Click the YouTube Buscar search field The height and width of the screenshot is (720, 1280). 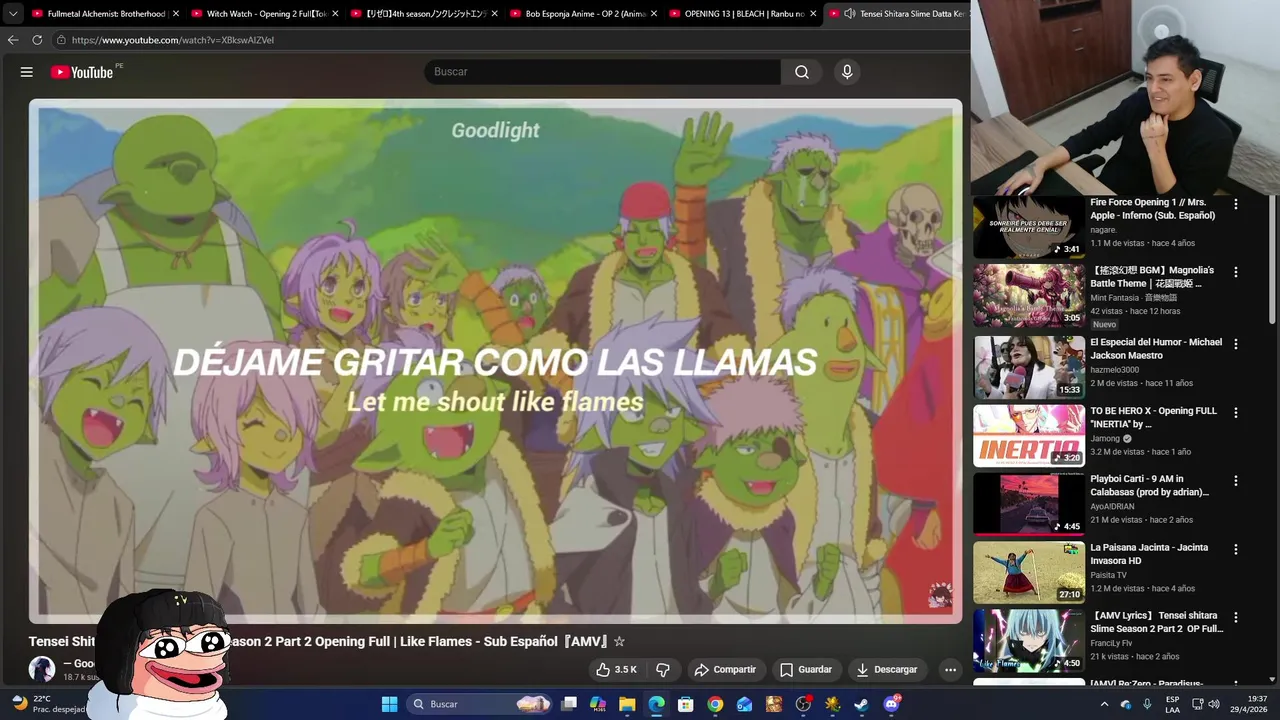point(603,72)
